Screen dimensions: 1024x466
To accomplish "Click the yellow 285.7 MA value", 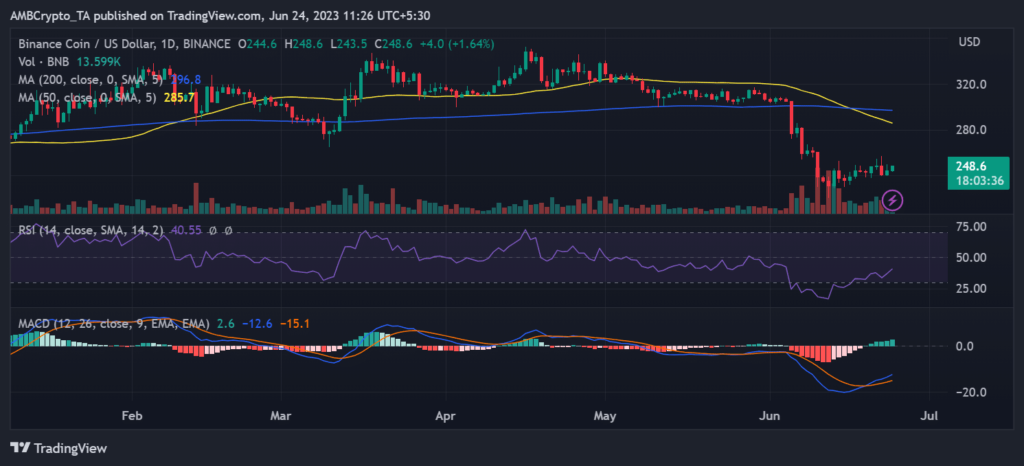I will click(x=179, y=98).
